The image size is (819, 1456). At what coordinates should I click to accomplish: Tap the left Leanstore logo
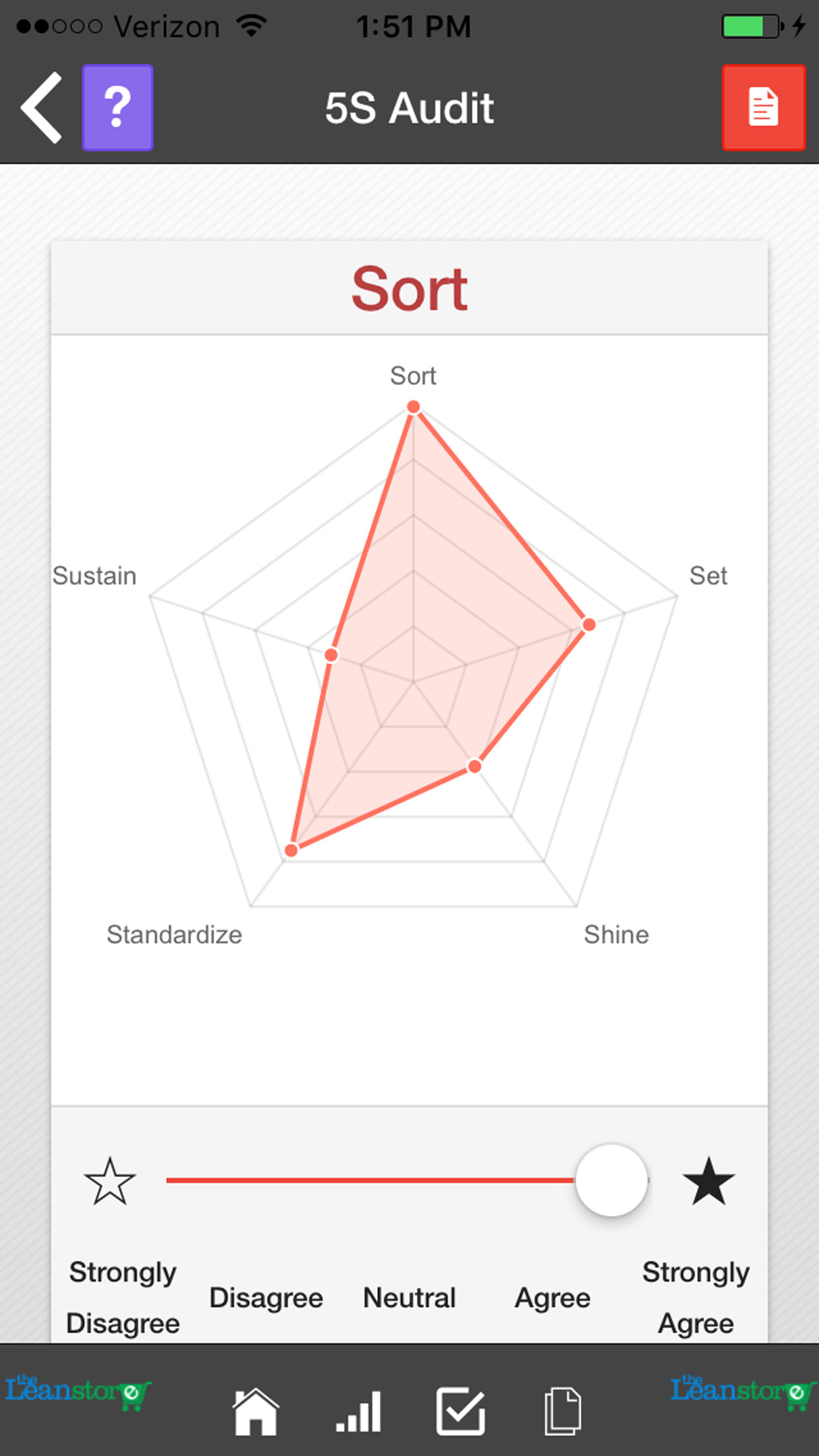pos(78,1391)
